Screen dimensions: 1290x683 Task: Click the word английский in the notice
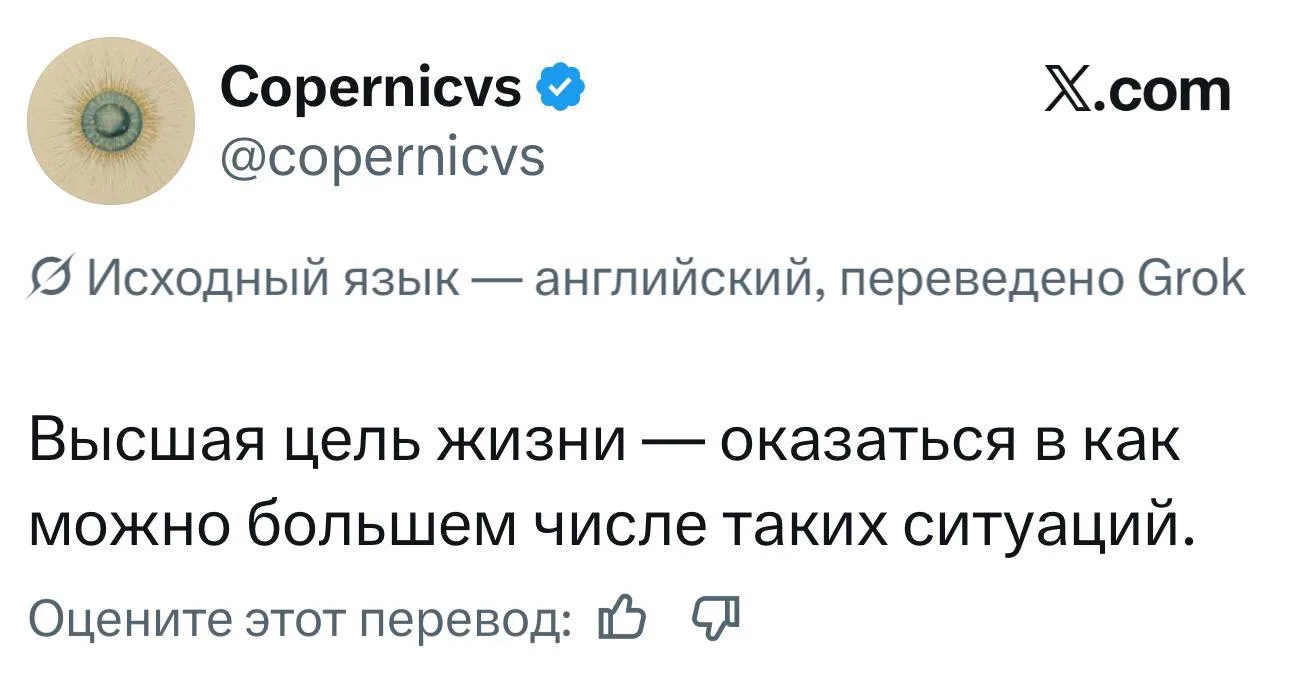click(x=670, y=280)
